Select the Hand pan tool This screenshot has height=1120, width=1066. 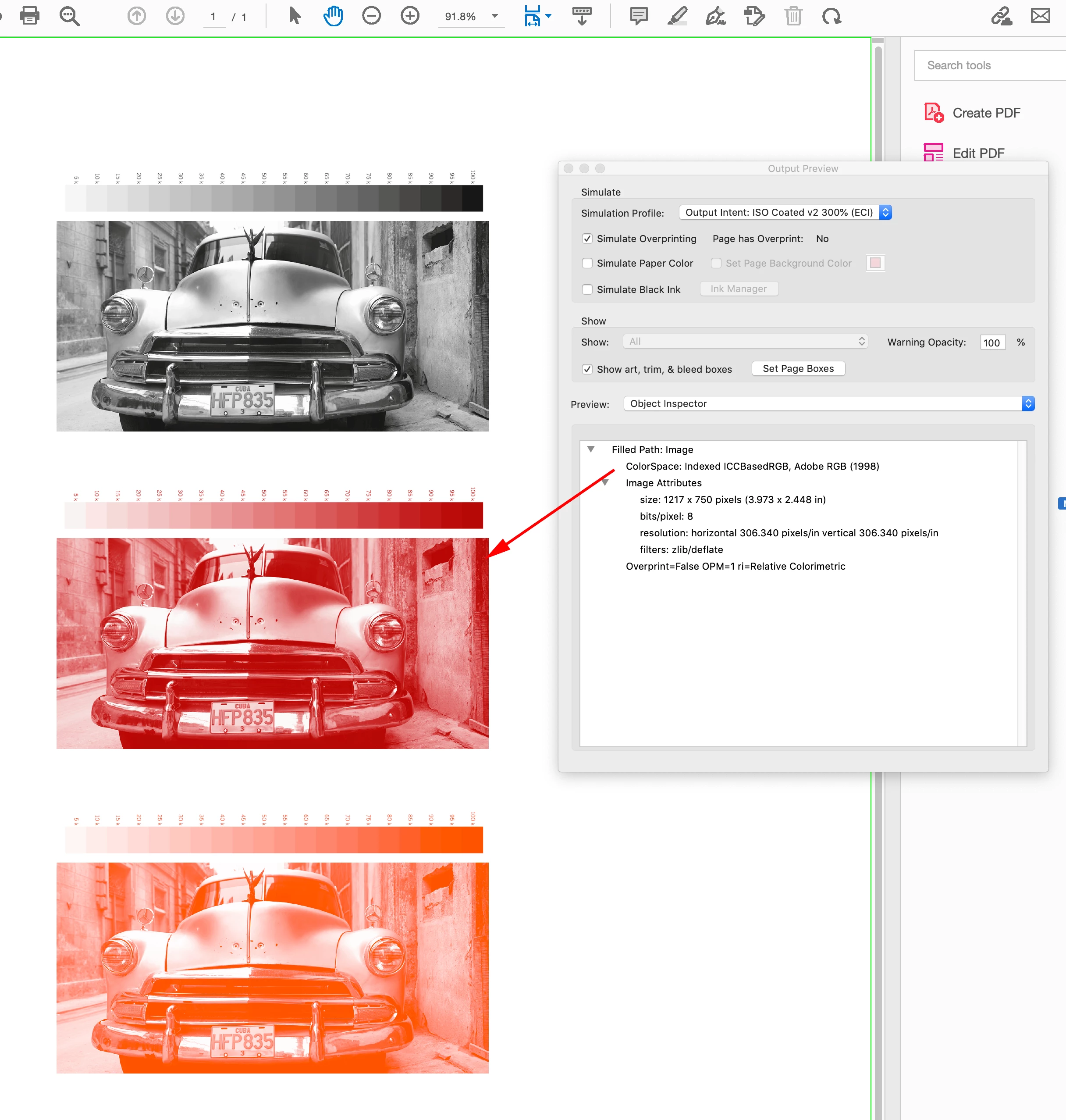[x=333, y=16]
